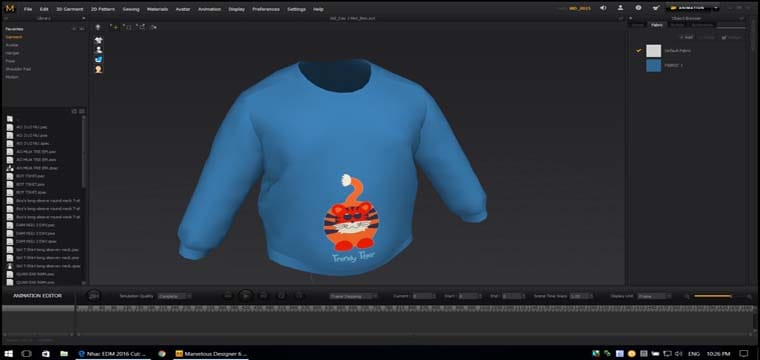
Task: Click the play button in Animation Editor
Action: click(x=246, y=296)
